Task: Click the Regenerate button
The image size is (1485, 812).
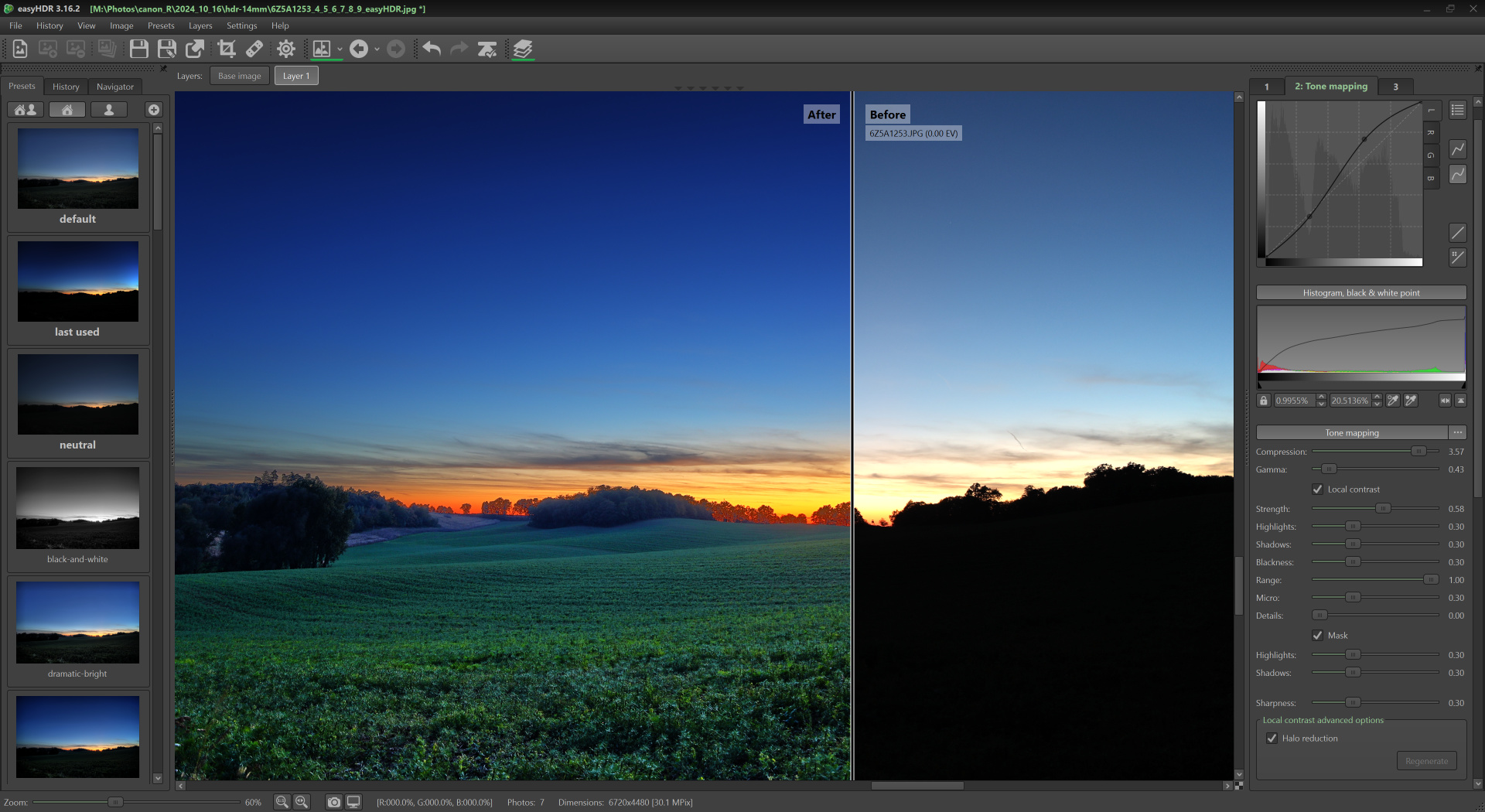Action: click(x=1427, y=761)
